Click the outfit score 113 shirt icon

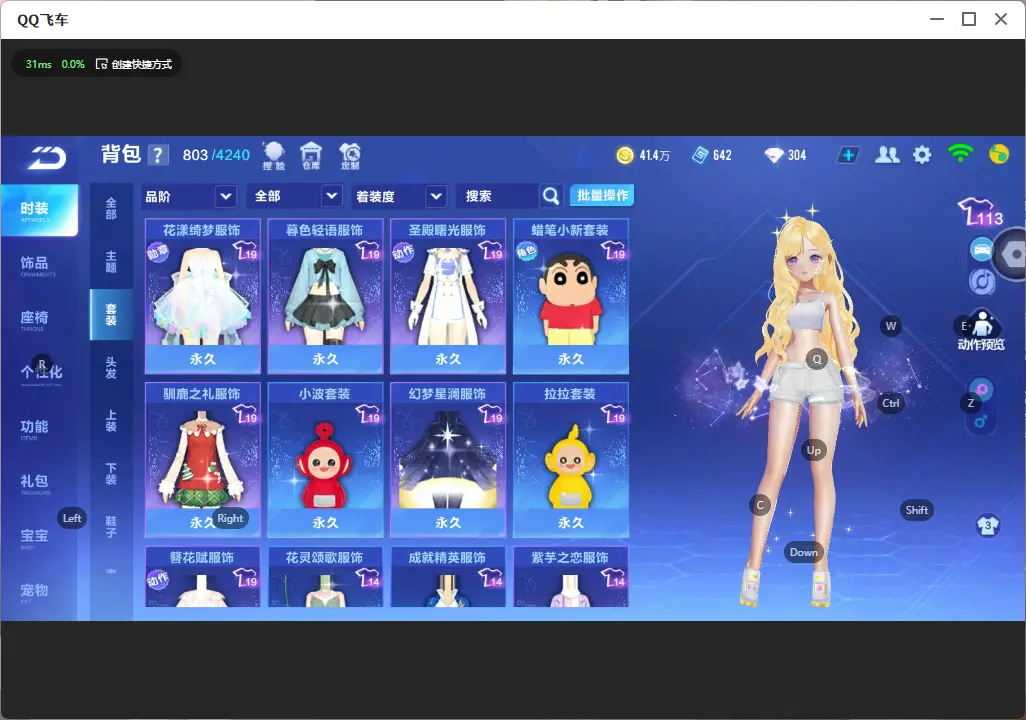click(980, 211)
